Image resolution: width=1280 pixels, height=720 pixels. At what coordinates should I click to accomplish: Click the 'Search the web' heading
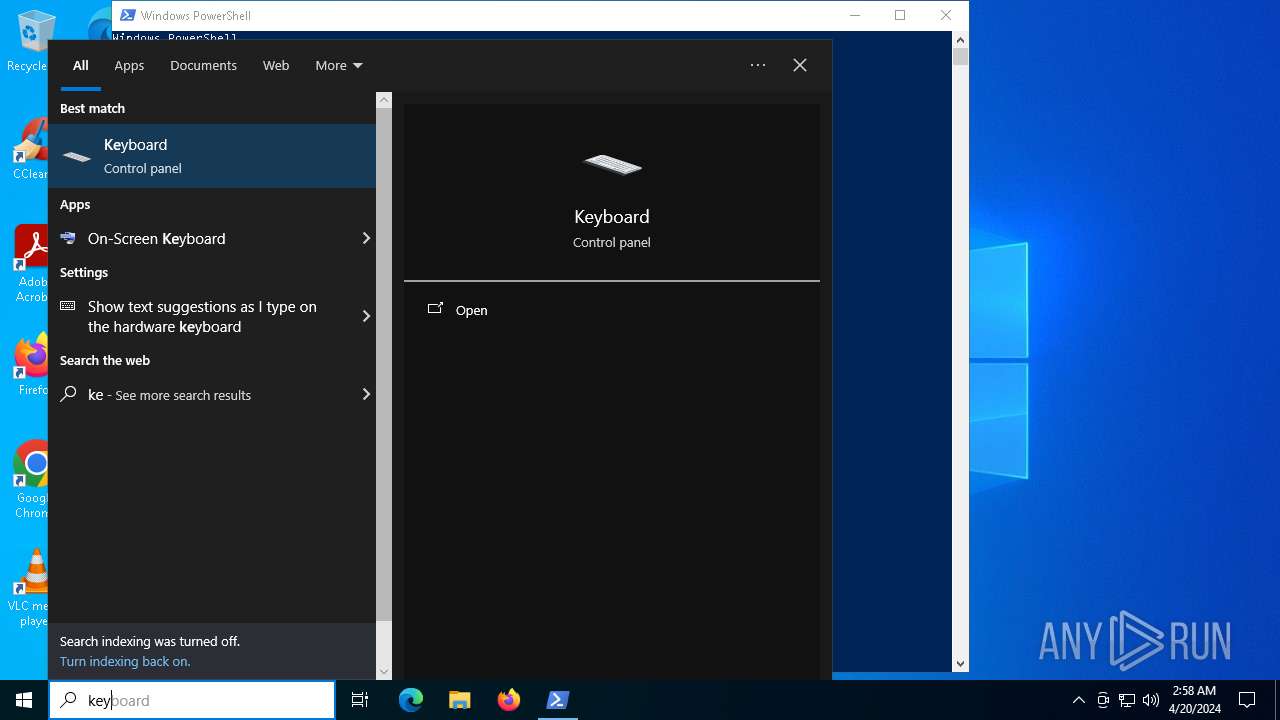(105, 360)
